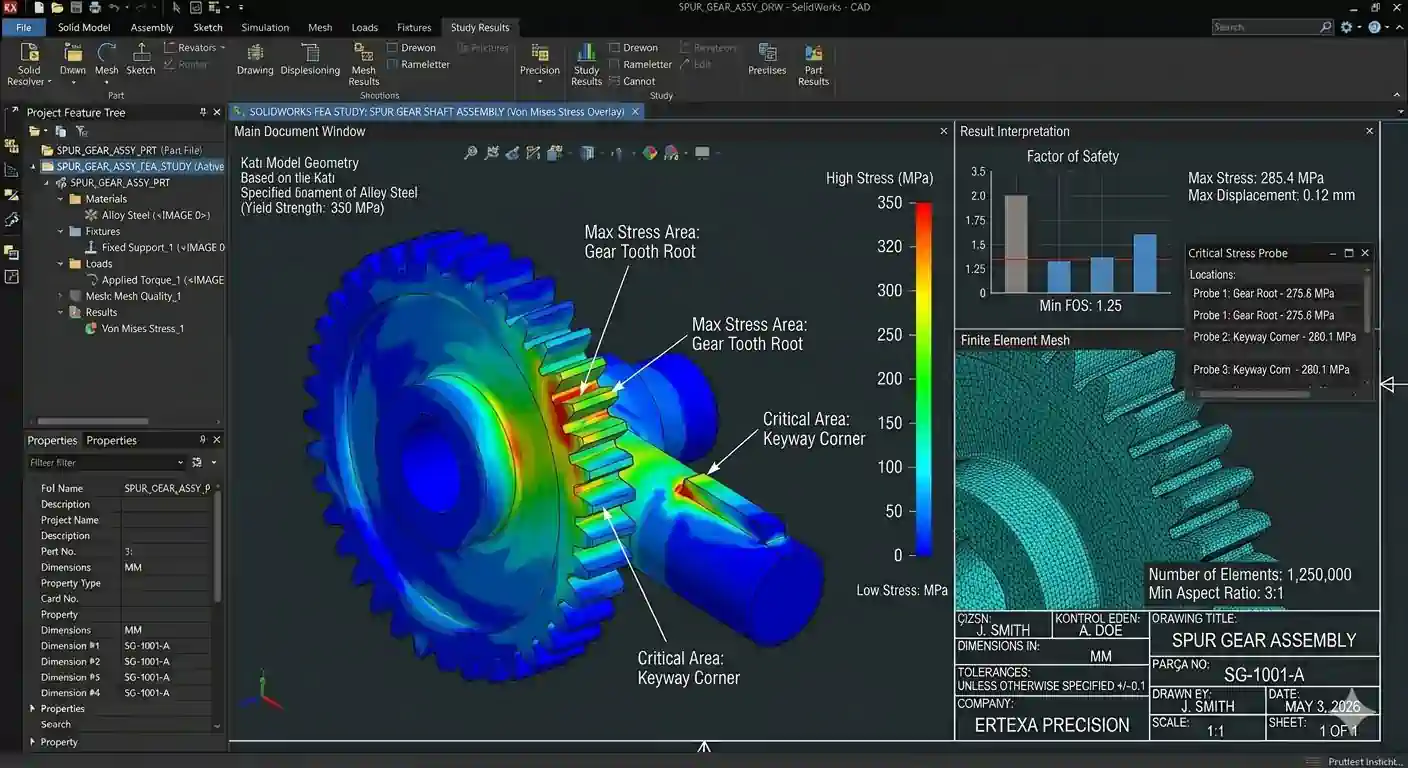
Task: Undo the last action with the undo arrow
Action: pos(113,8)
